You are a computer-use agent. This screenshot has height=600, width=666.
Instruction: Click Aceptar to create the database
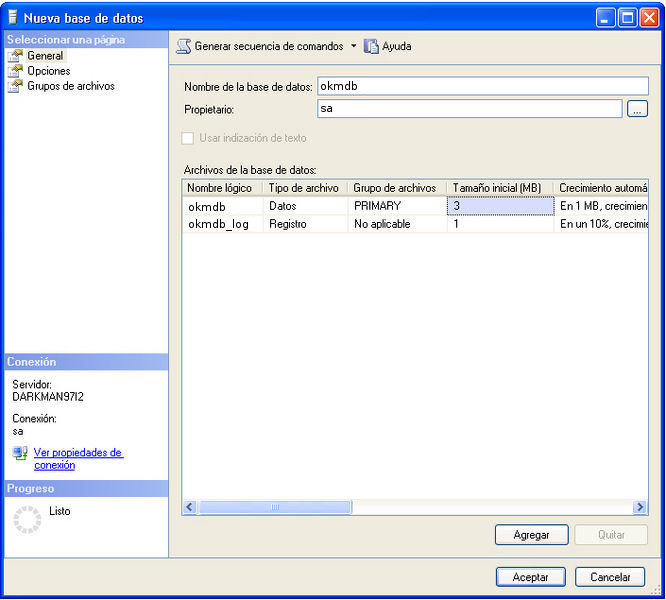(531, 577)
